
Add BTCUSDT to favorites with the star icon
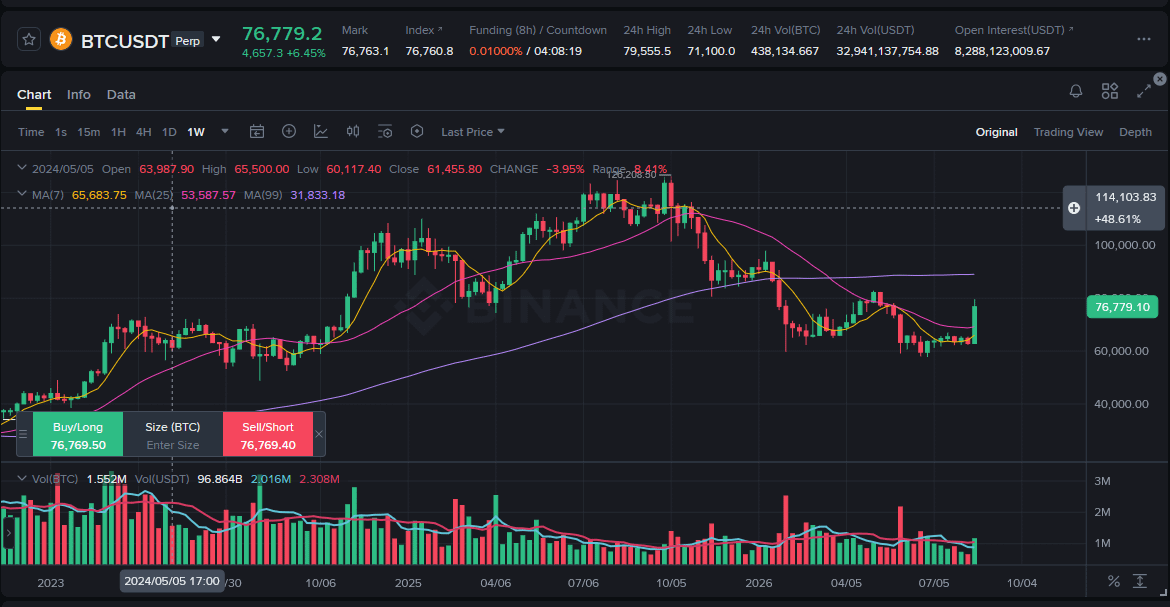(x=28, y=40)
